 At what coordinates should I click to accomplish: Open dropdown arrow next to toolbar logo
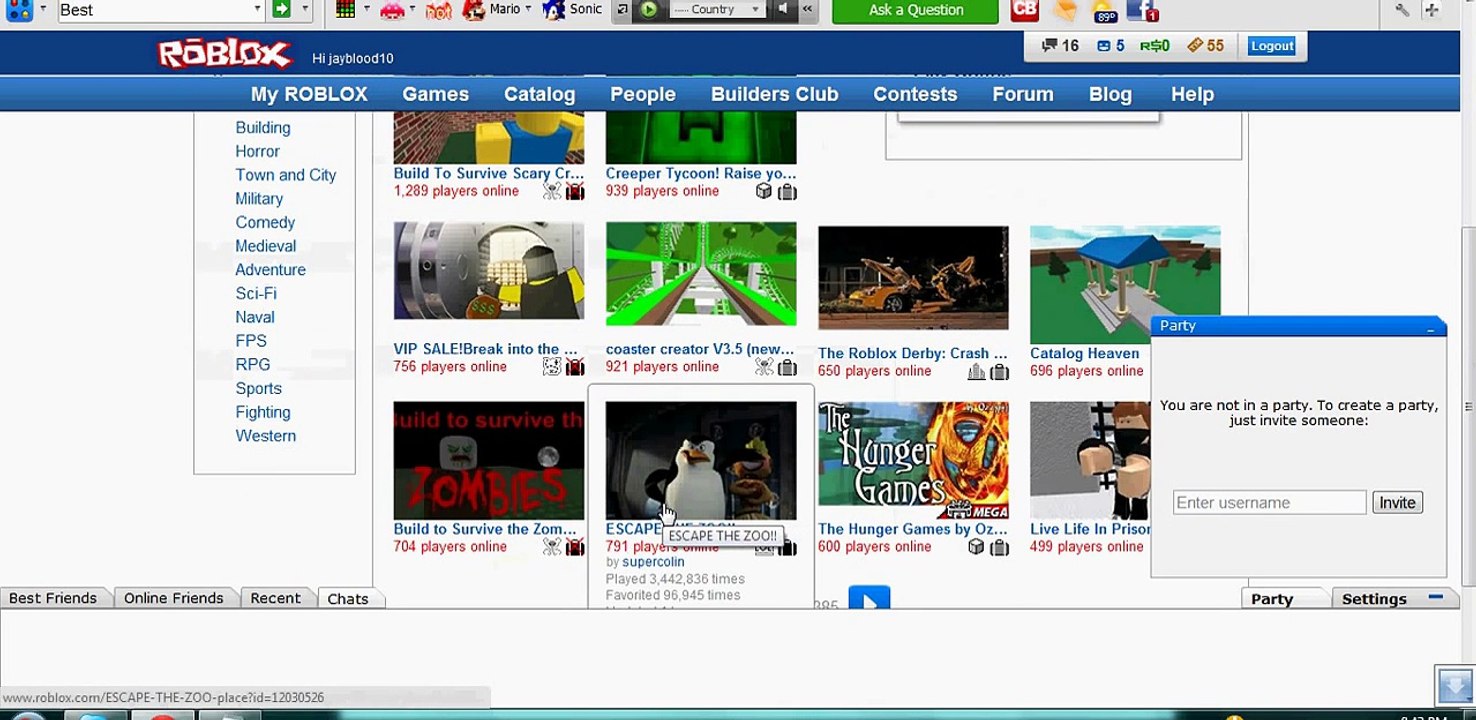point(43,9)
